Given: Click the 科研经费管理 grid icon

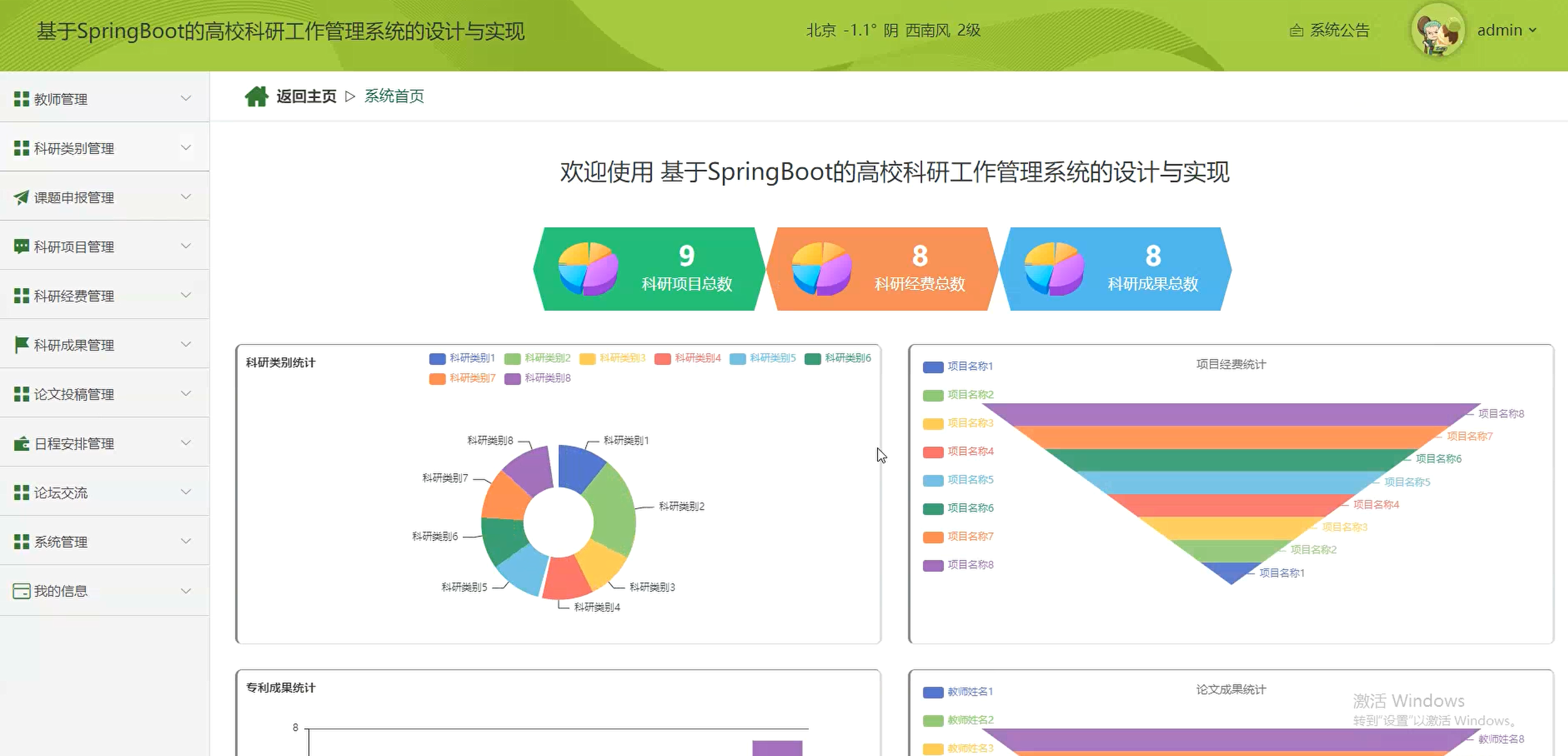Looking at the screenshot, I should (21, 296).
